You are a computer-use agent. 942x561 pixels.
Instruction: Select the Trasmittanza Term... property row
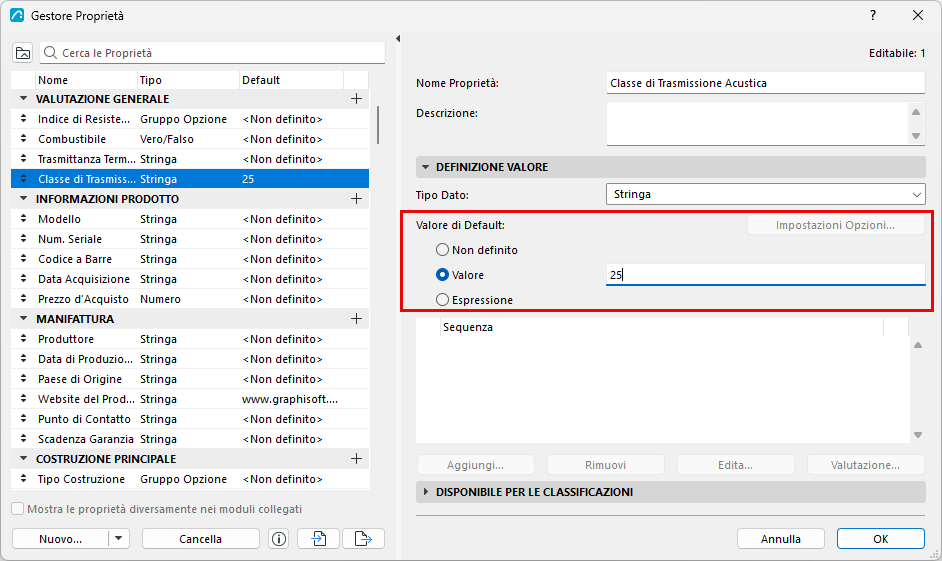(190, 159)
